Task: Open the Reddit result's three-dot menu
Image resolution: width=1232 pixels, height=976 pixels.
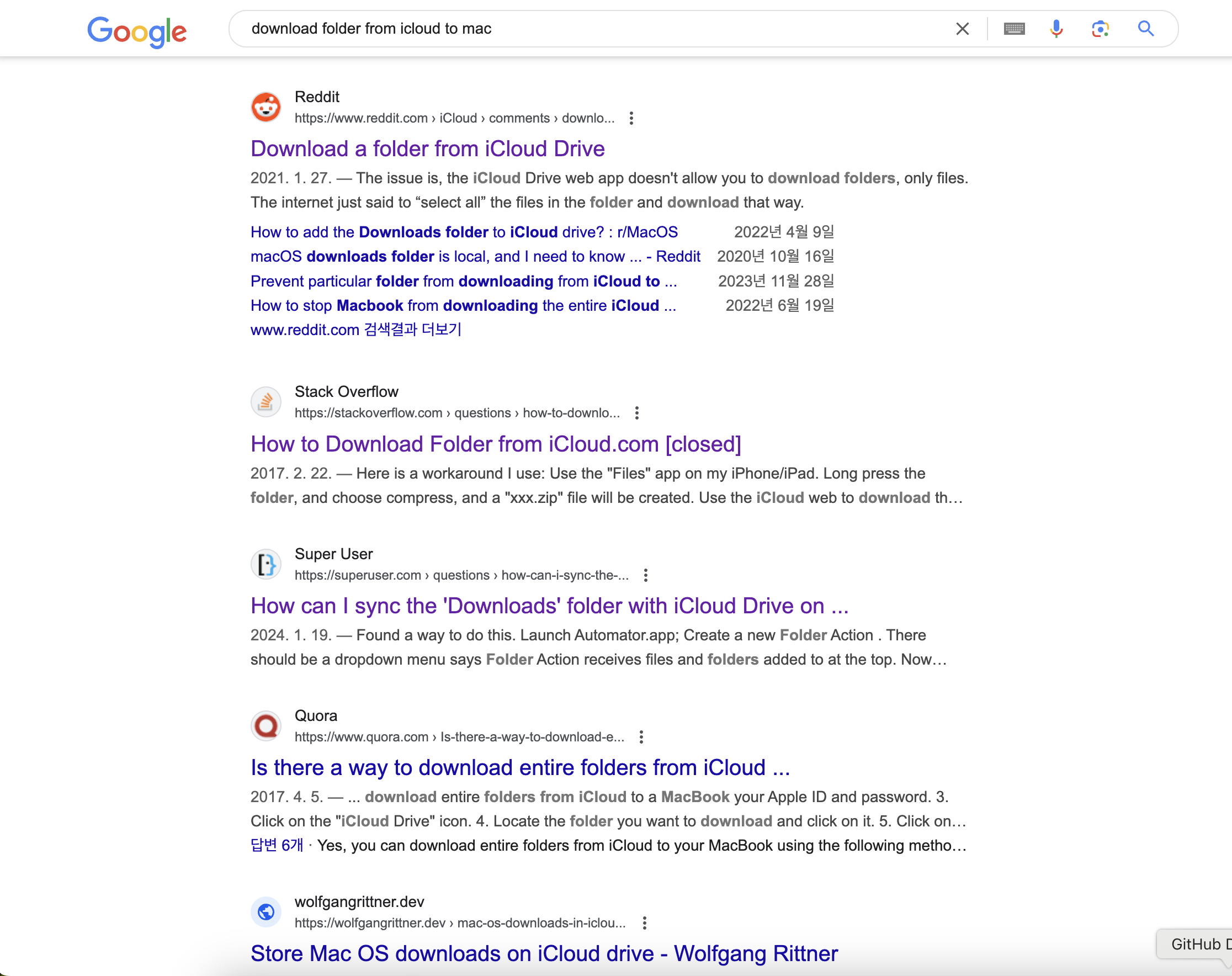Action: click(631, 118)
